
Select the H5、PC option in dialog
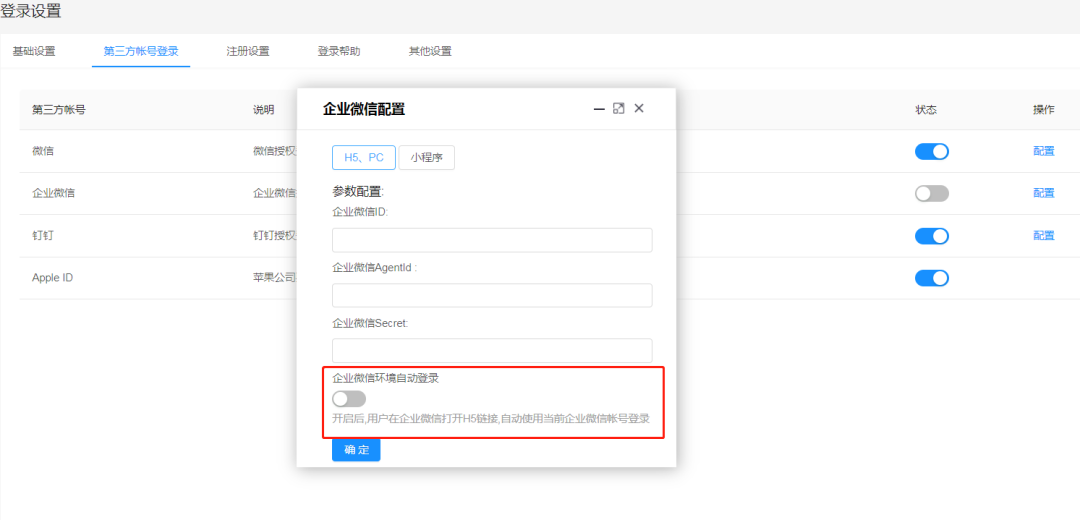[x=364, y=157]
